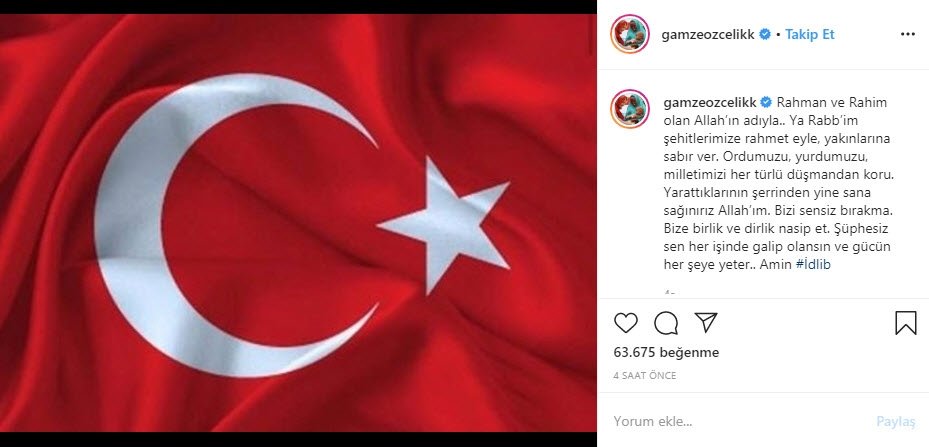Click the caption prayer text block

(769, 183)
